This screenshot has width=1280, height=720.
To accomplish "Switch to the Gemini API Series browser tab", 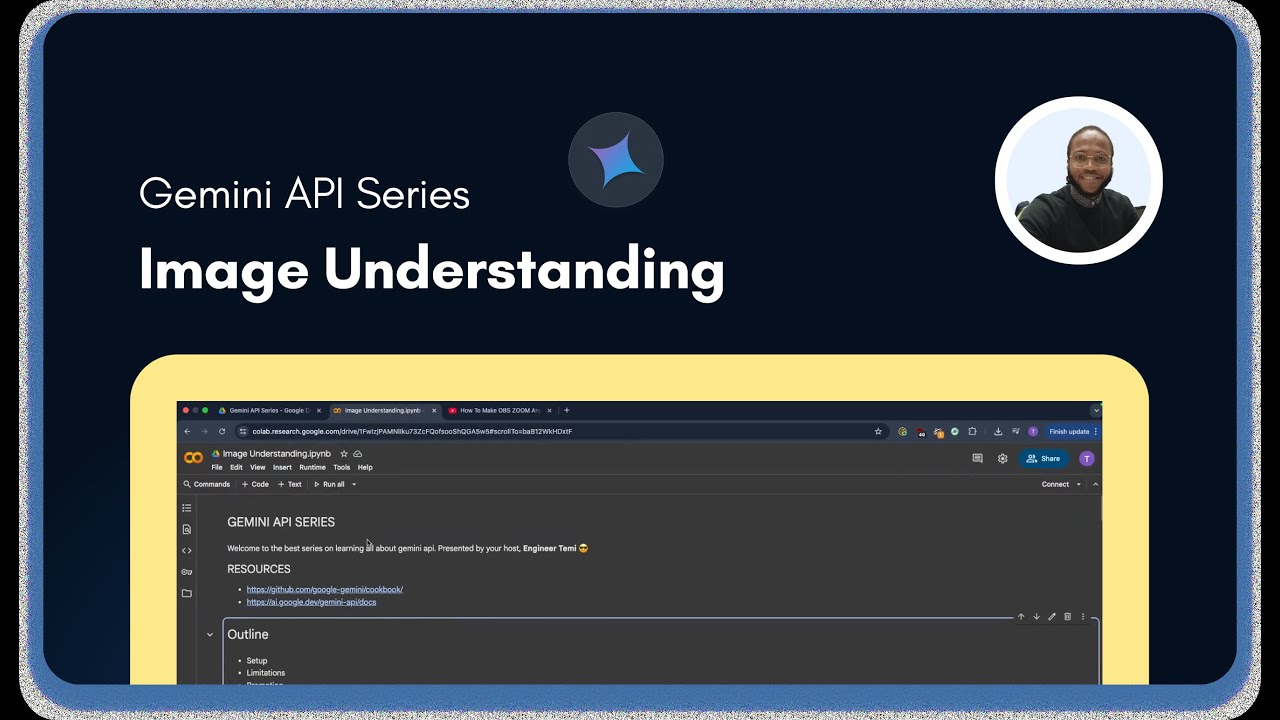I will coord(270,410).
